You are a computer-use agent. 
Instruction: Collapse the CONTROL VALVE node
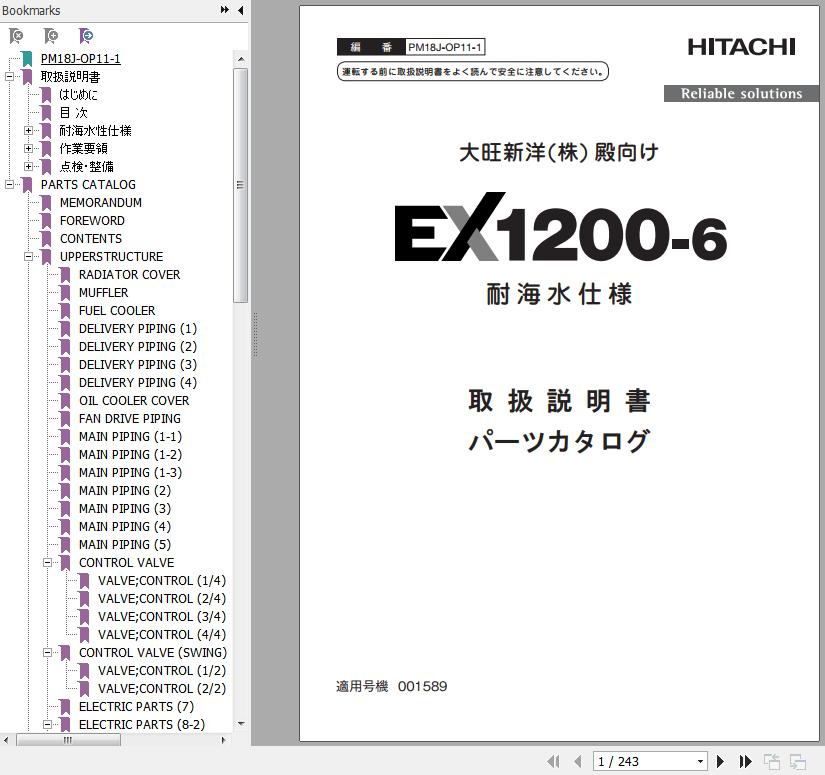[47, 562]
